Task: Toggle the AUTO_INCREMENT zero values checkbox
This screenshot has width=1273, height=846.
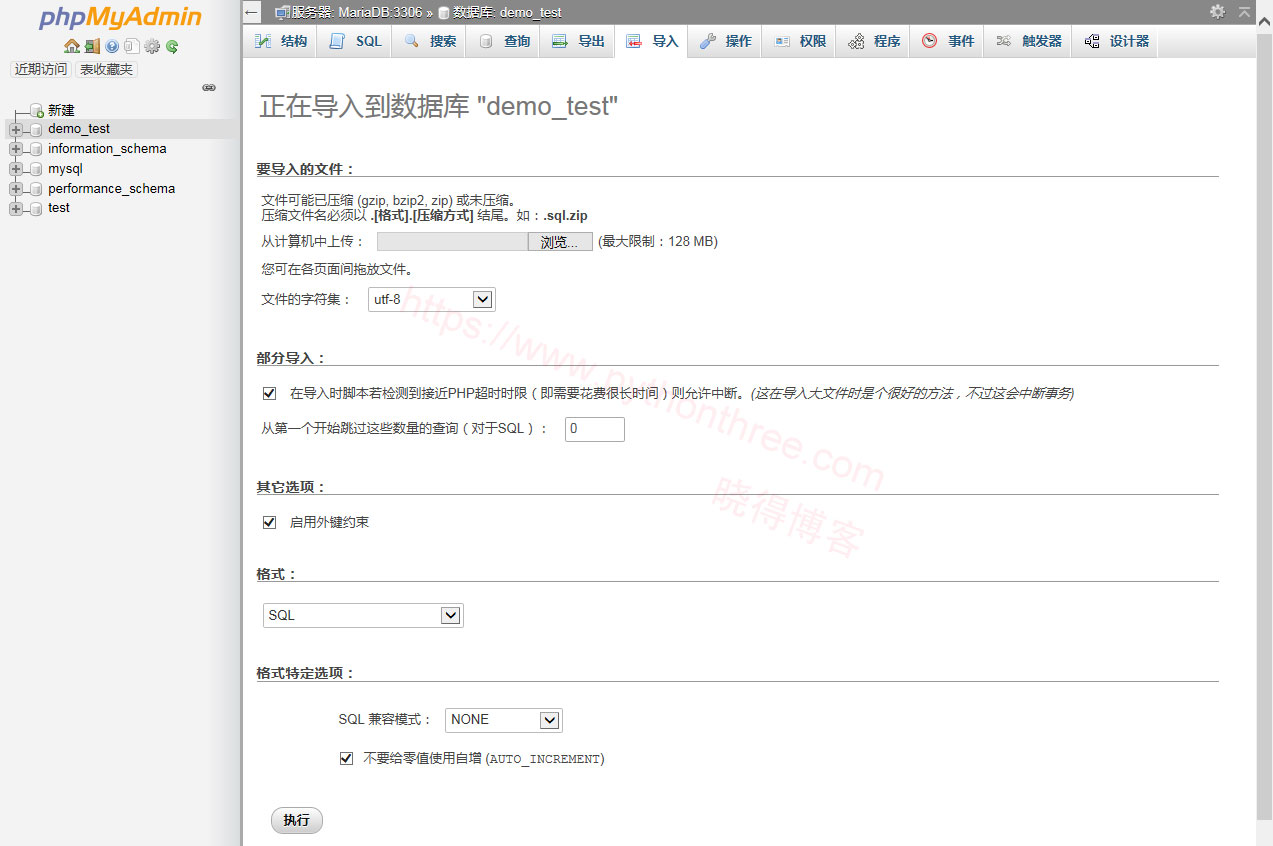Action: (346, 759)
